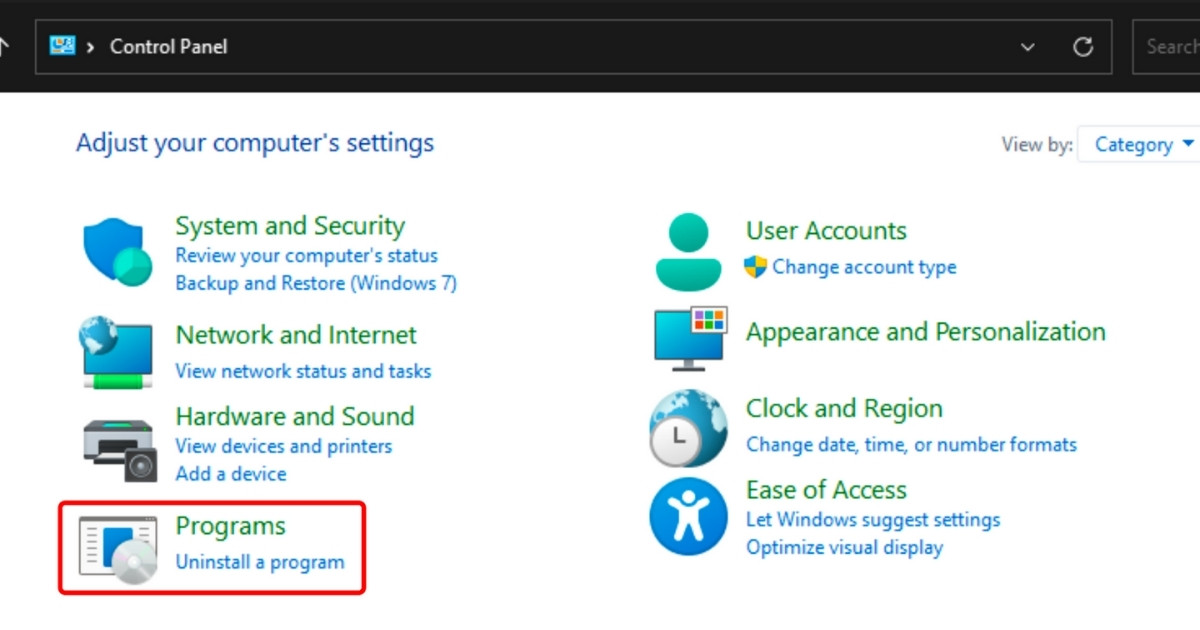Open Backup and Restore (Windows 7)

tap(316, 283)
